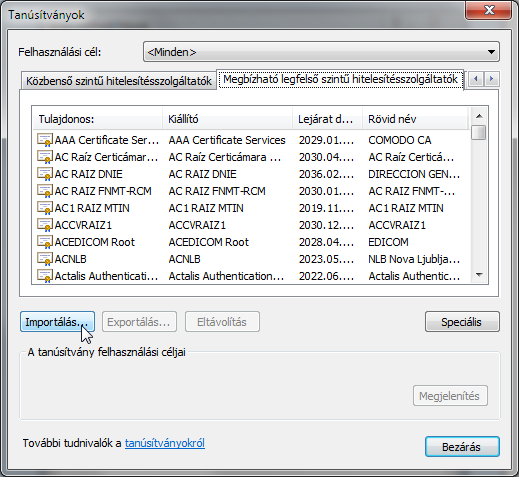This screenshot has width=519, height=477.
Task: Select the AC RAIZ DNIE certificate icon
Action: (x=45, y=174)
